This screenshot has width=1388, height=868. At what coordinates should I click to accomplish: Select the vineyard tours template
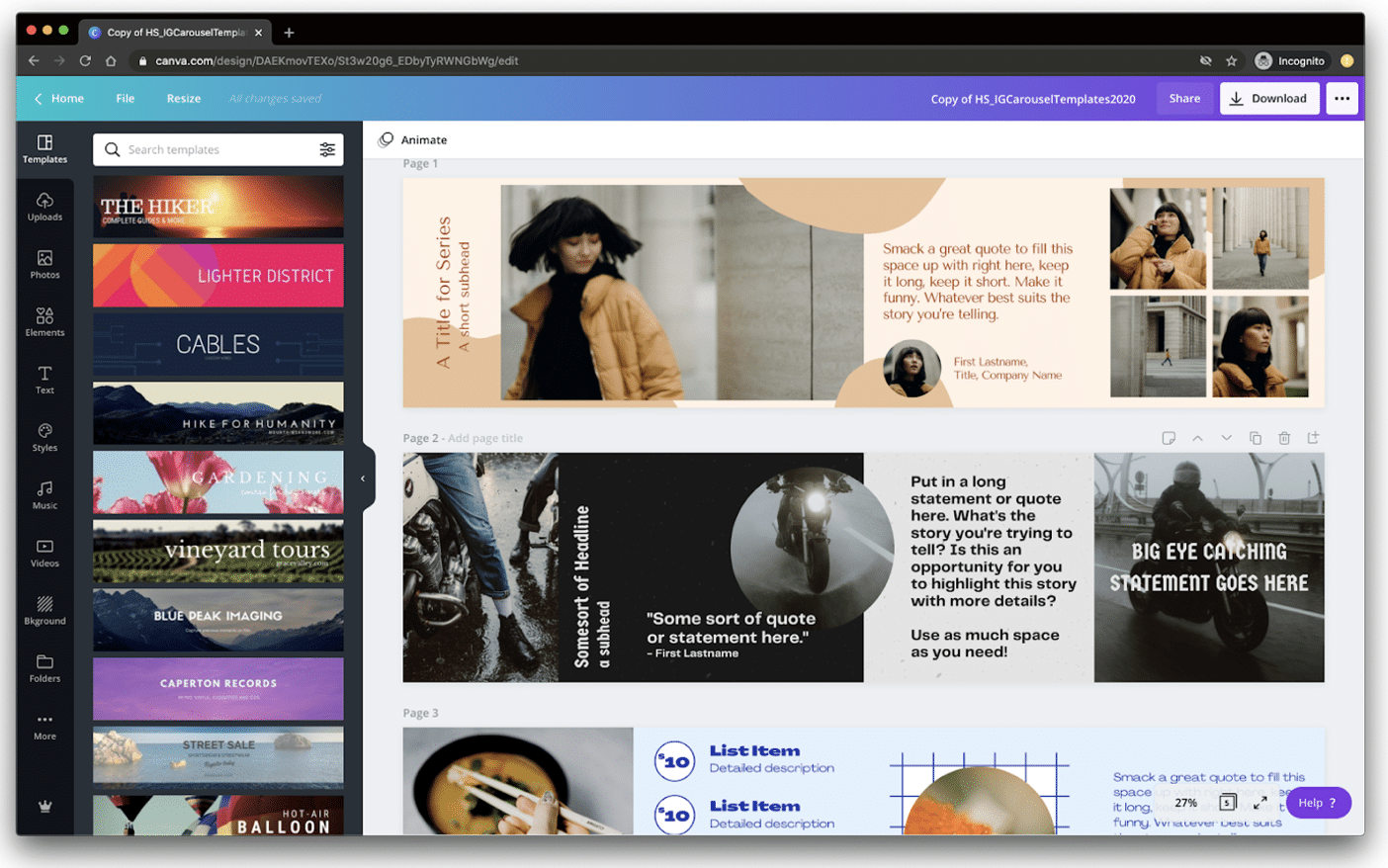pos(218,551)
